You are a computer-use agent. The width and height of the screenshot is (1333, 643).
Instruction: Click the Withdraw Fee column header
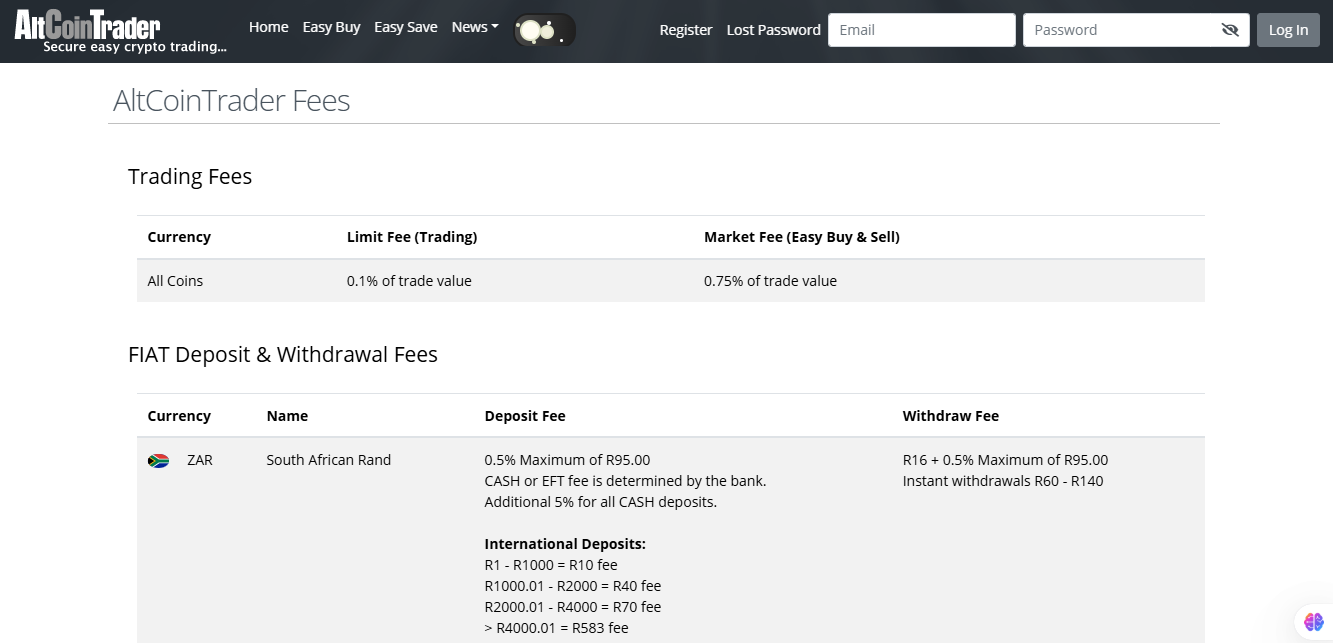[x=951, y=416]
